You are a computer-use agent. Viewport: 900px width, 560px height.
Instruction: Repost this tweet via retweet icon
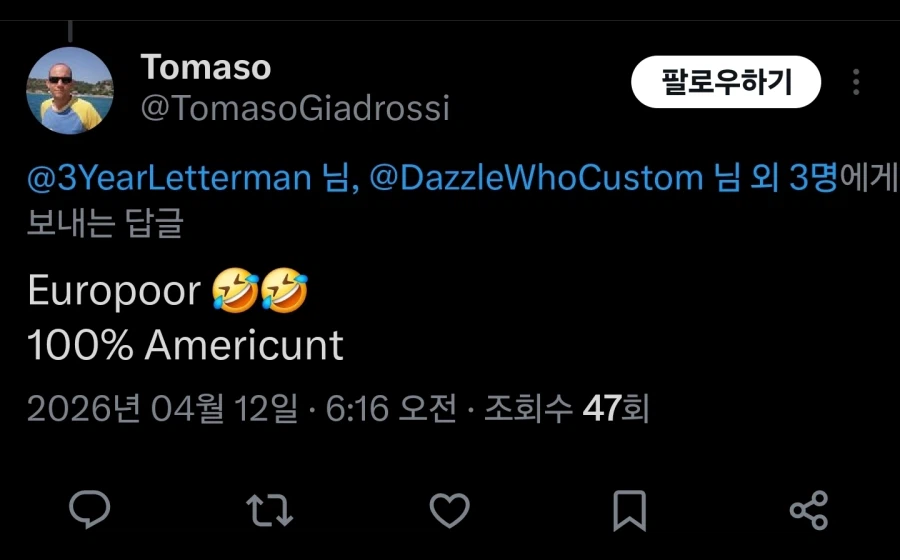(x=269, y=510)
